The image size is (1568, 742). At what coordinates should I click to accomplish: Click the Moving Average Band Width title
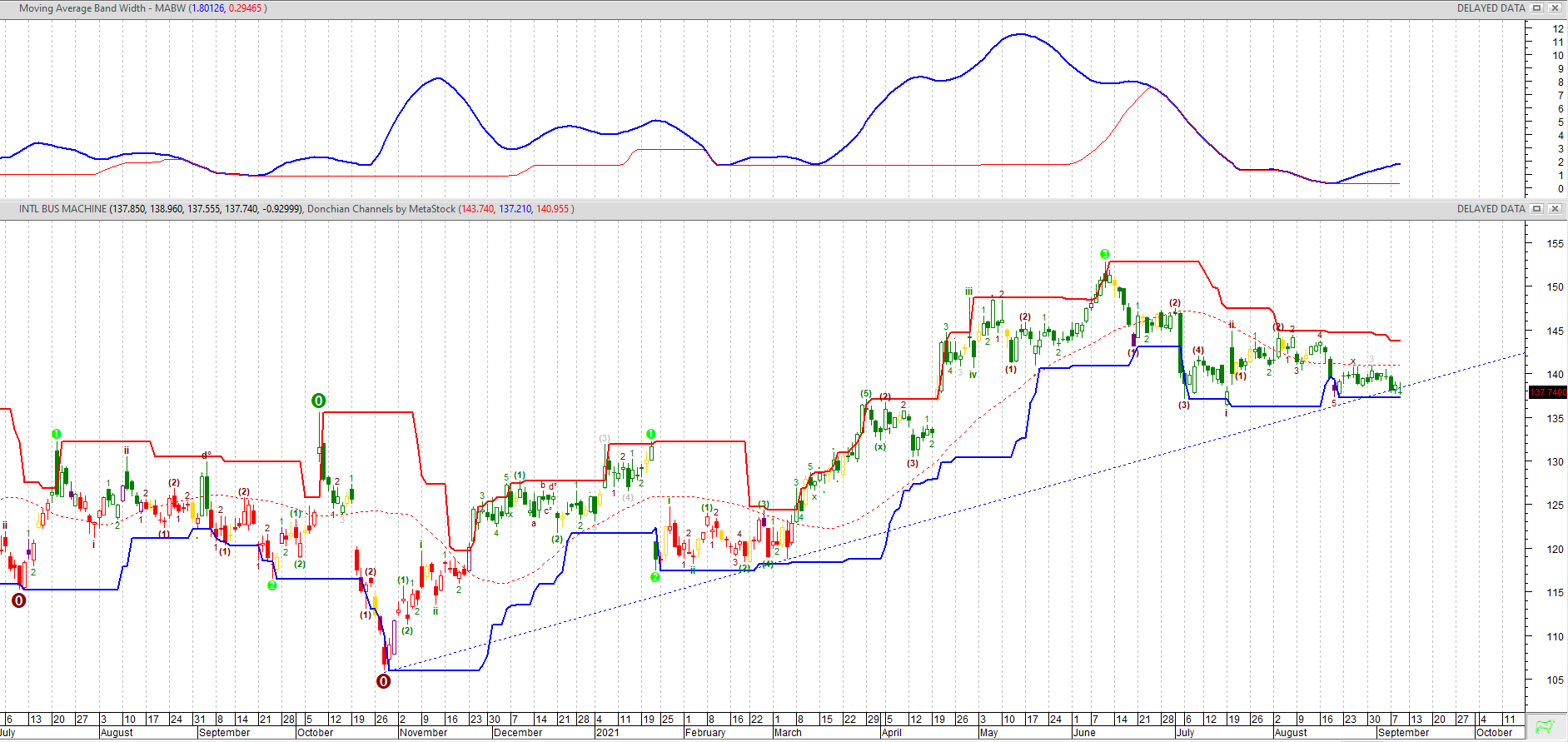click(102, 8)
